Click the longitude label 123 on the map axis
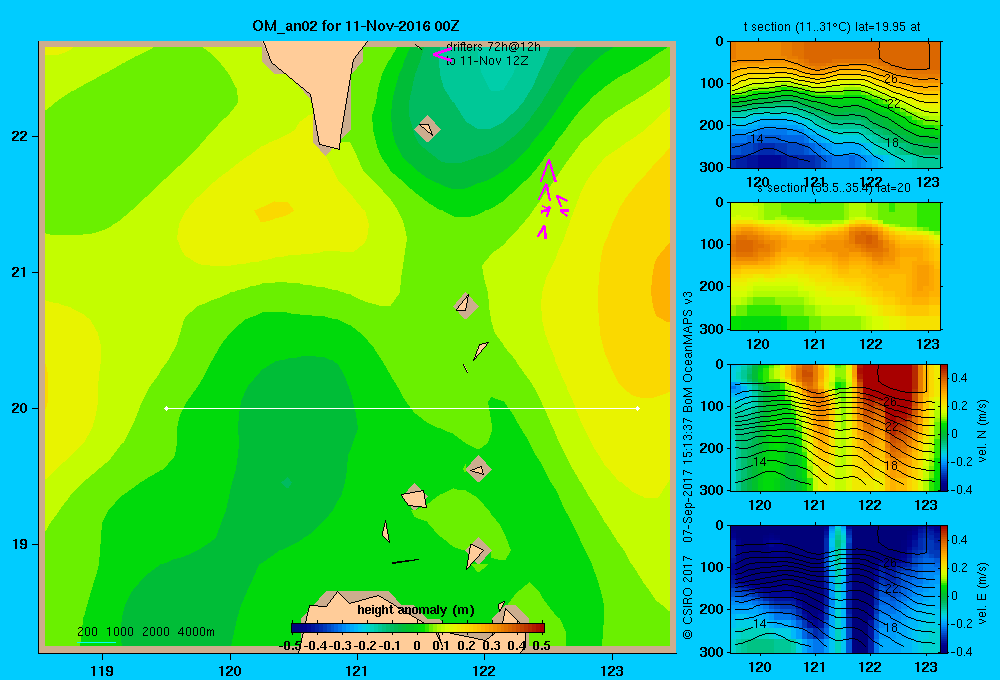The image size is (1000, 680). click(612, 670)
